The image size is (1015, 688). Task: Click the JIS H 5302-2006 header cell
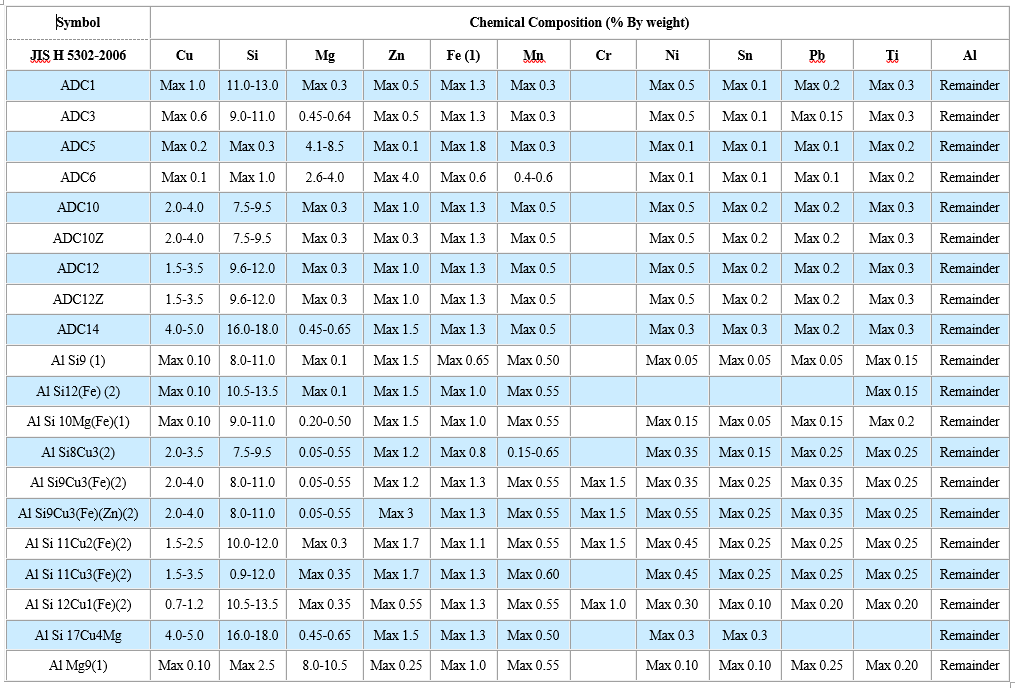78,55
